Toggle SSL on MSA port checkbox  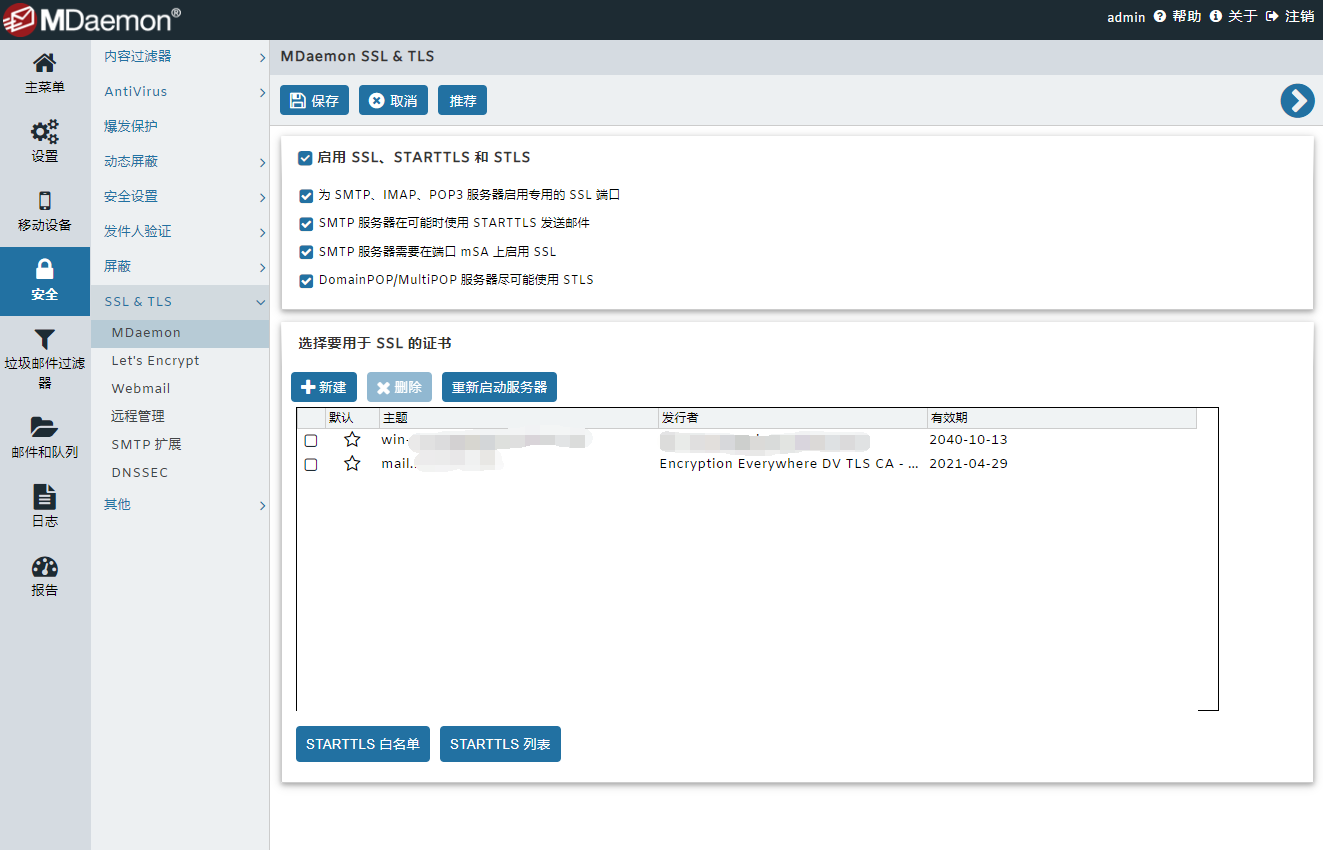(306, 252)
